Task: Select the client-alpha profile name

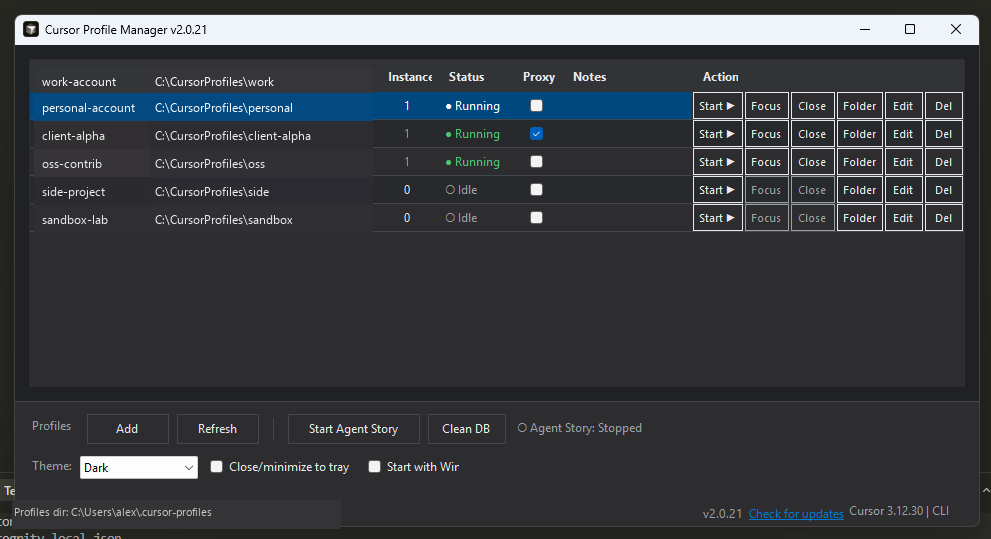Action: [x=73, y=136]
